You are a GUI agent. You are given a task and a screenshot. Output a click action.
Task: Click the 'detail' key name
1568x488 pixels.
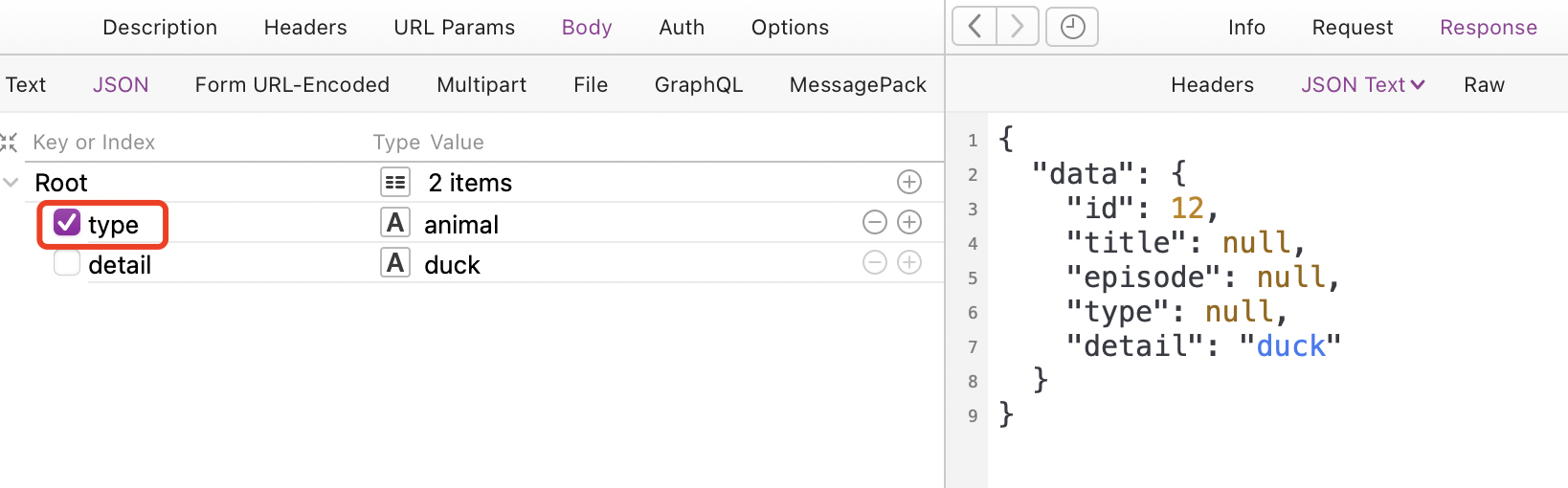(x=120, y=264)
